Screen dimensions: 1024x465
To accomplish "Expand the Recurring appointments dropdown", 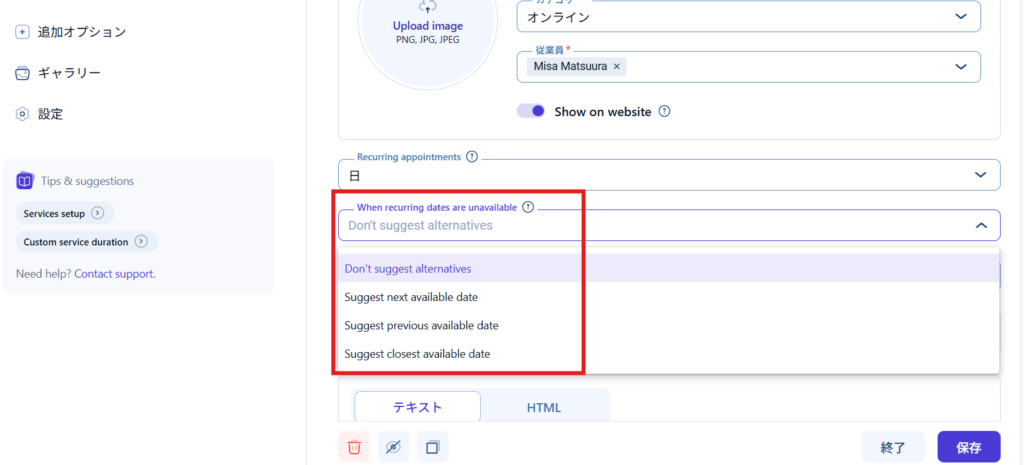I will (x=980, y=175).
